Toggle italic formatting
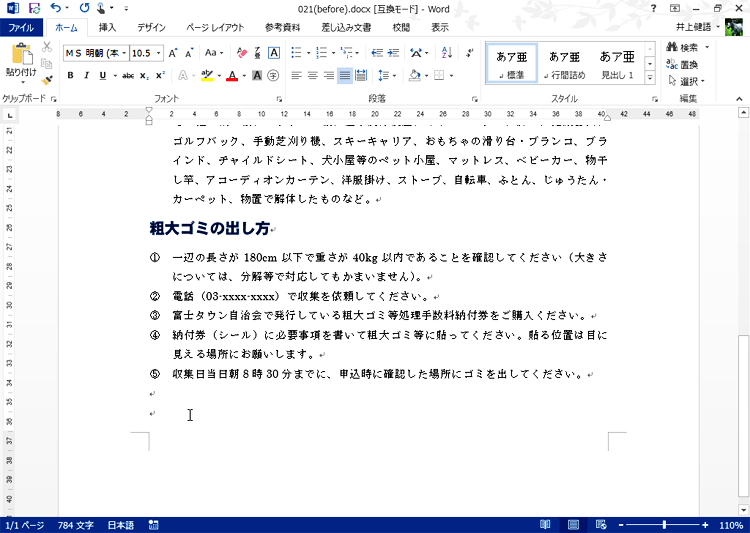This screenshot has width=750, height=533. (87, 76)
